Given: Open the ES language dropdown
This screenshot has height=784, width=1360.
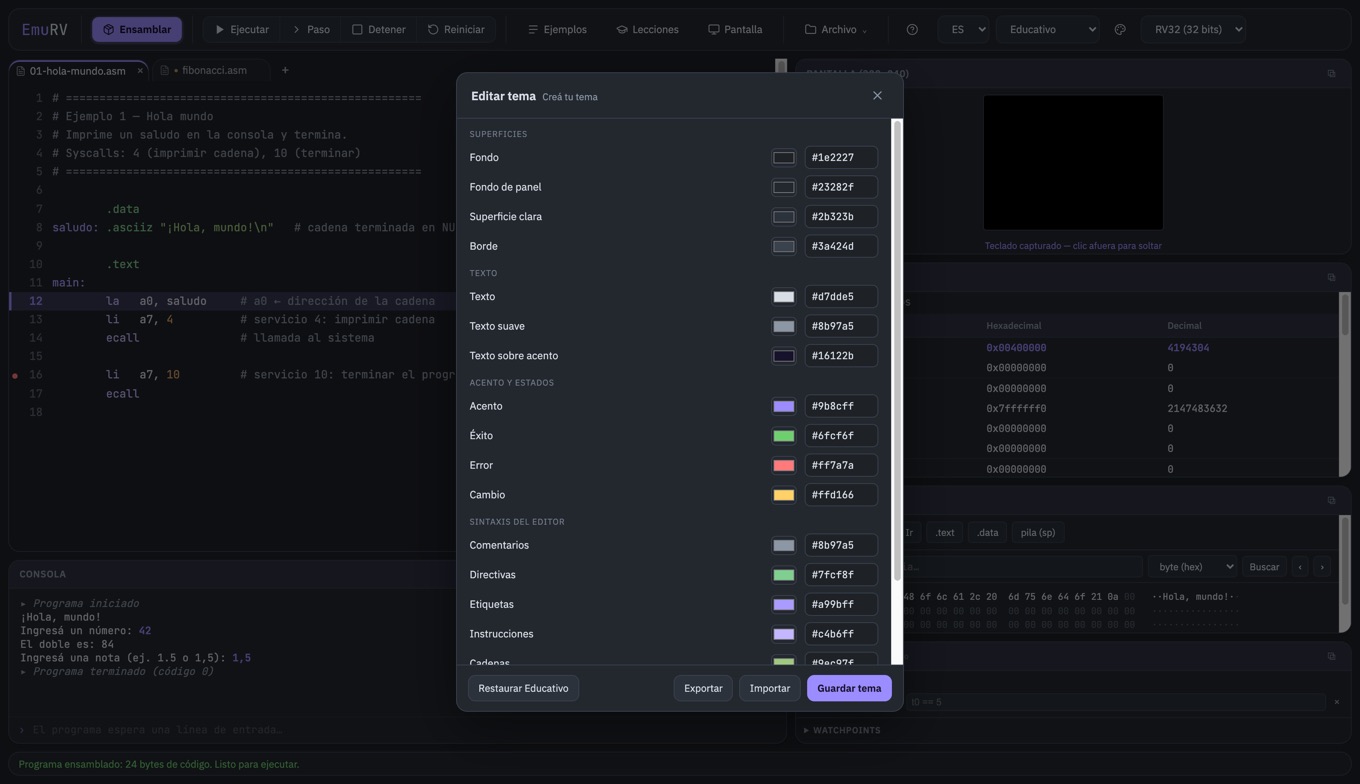Looking at the screenshot, I should [x=963, y=30].
